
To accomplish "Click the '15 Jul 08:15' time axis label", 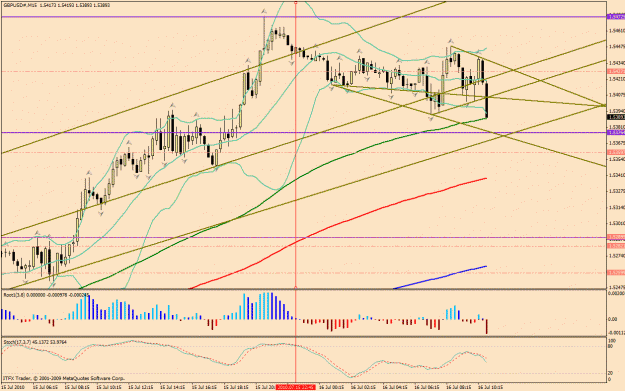I will (x=77, y=387).
